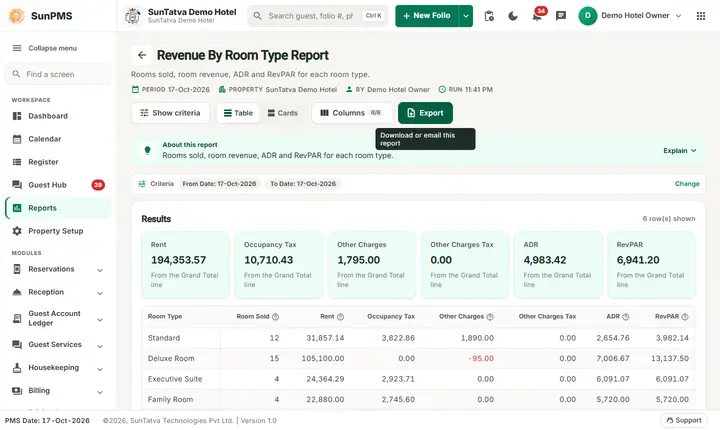The width and height of the screenshot is (720, 430).
Task: Click the Deluxe Room row label
Action: (171, 358)
